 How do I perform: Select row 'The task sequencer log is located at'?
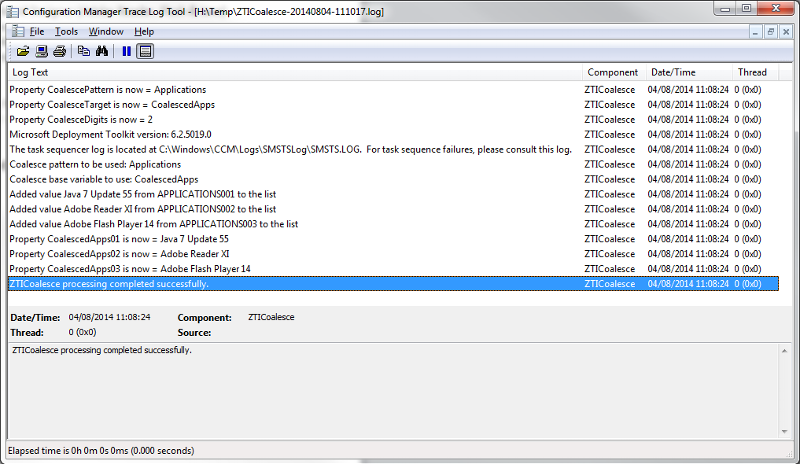point(393,150)
